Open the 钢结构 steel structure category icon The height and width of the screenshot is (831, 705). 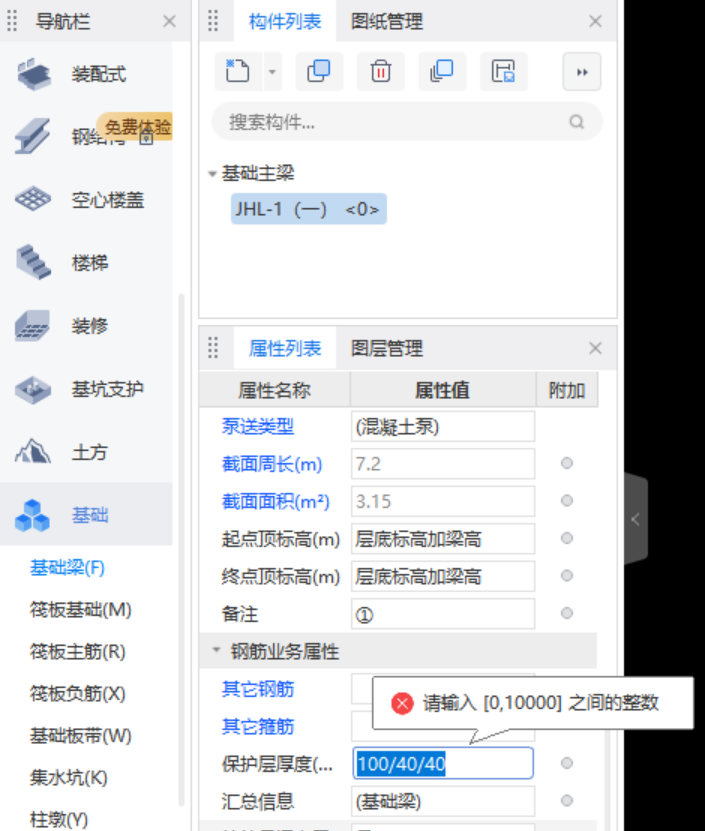[x=33, y=137]
